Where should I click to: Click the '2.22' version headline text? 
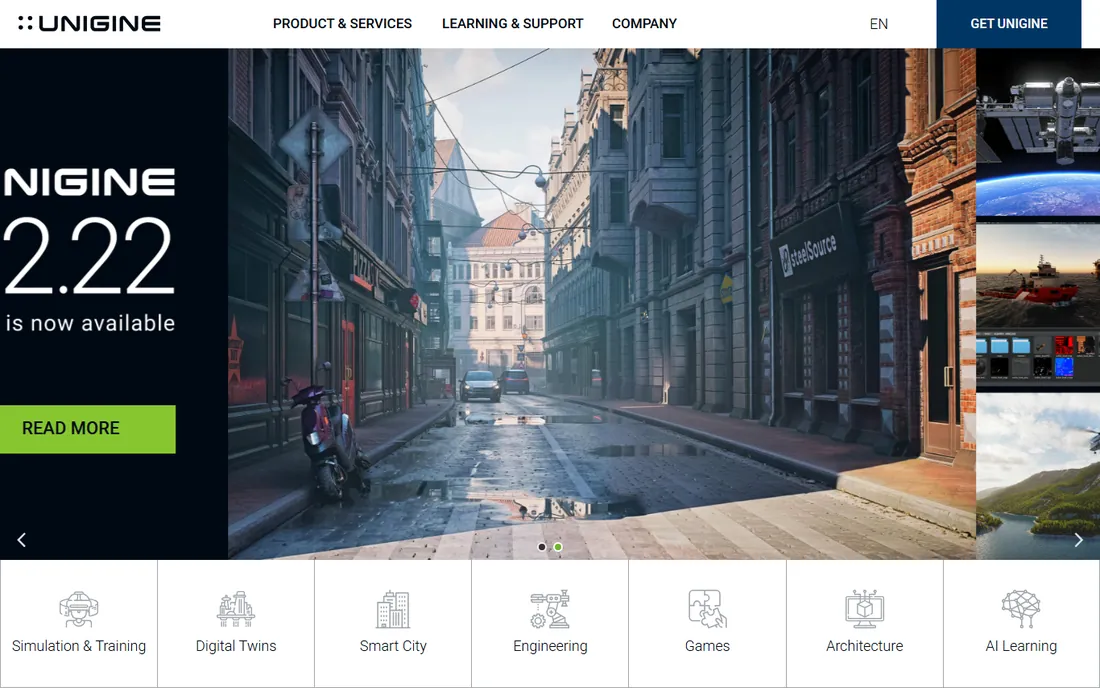[x=88, y=256]
